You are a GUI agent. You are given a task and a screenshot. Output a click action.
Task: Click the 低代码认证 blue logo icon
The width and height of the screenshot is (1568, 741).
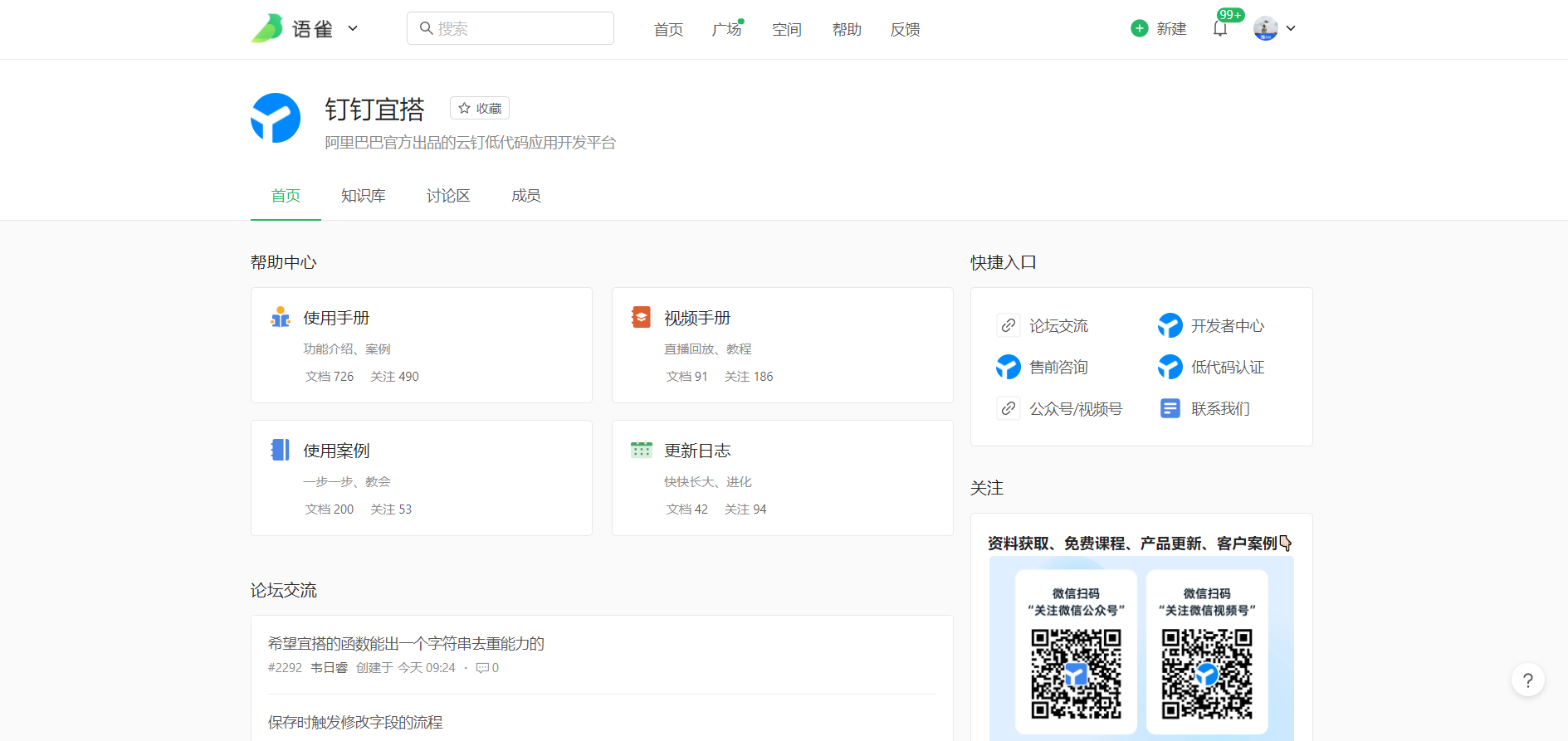[1170, 367]
